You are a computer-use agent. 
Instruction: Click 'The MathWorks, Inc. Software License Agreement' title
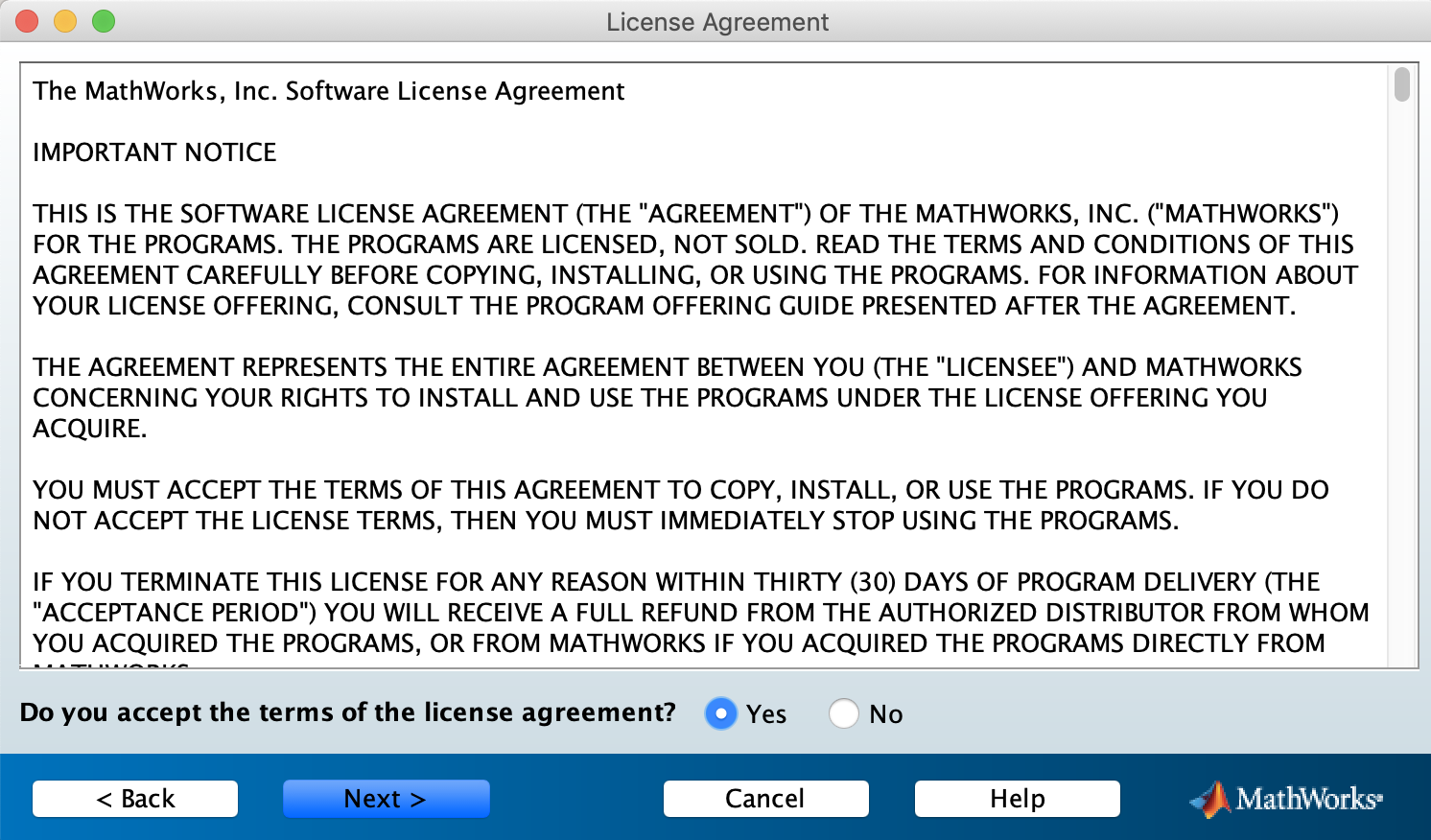[329, 91]
